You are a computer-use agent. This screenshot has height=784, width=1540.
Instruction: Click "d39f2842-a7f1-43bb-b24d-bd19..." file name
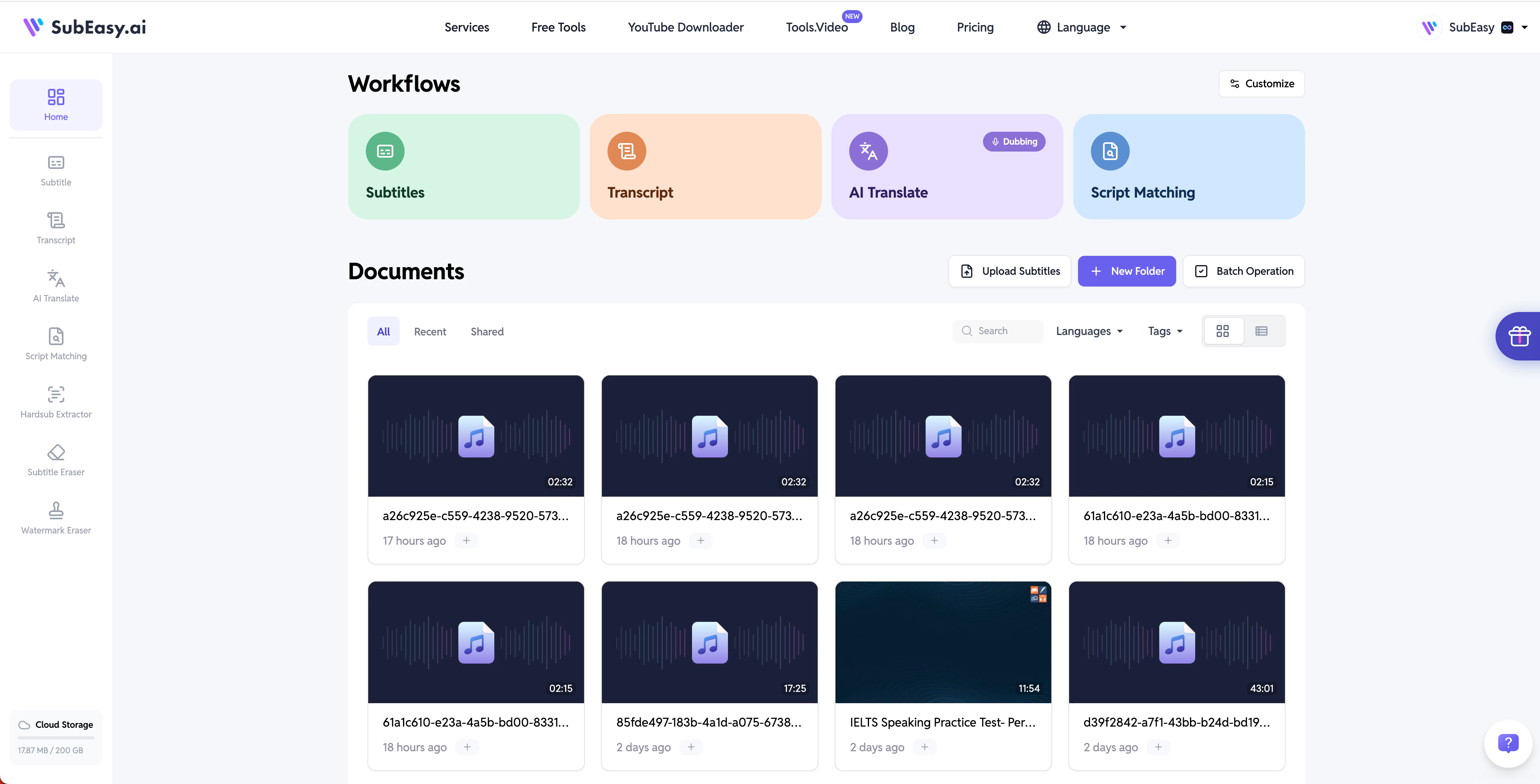pyautogui.click(x=1177, y=722)
